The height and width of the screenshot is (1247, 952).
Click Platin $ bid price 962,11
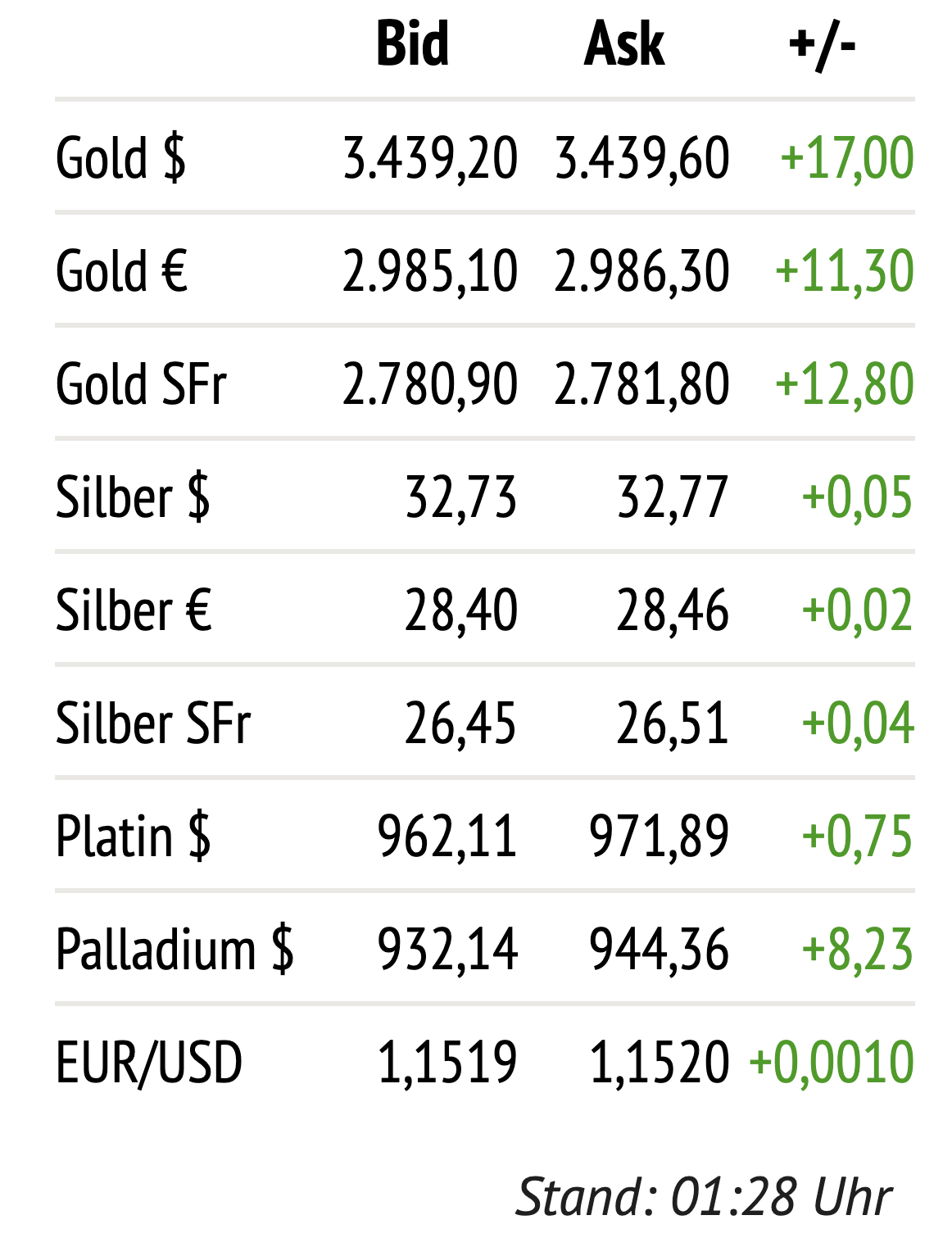click(x=447, y=837)
